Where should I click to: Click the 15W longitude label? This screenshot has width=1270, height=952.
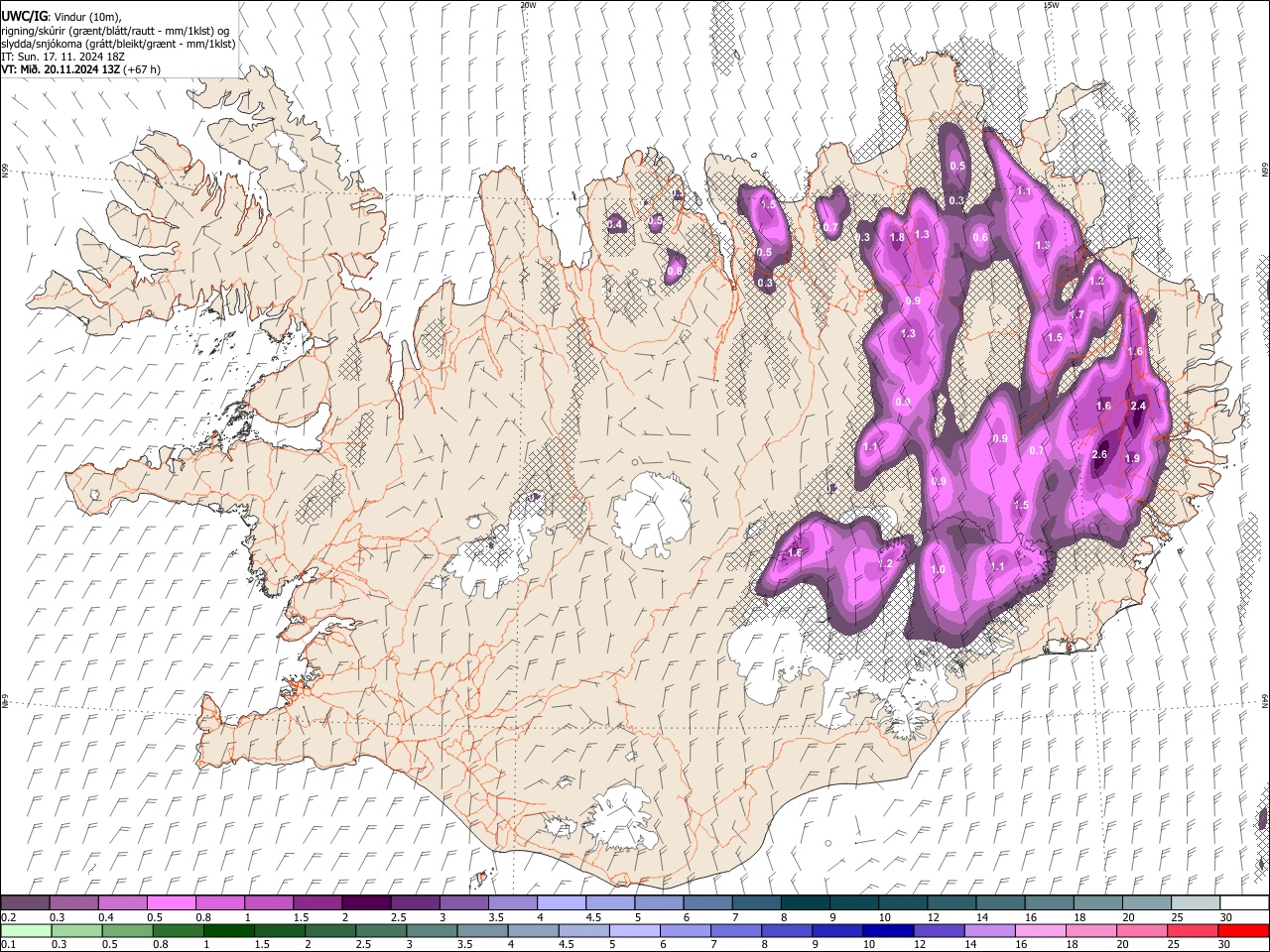point(1051,5)
